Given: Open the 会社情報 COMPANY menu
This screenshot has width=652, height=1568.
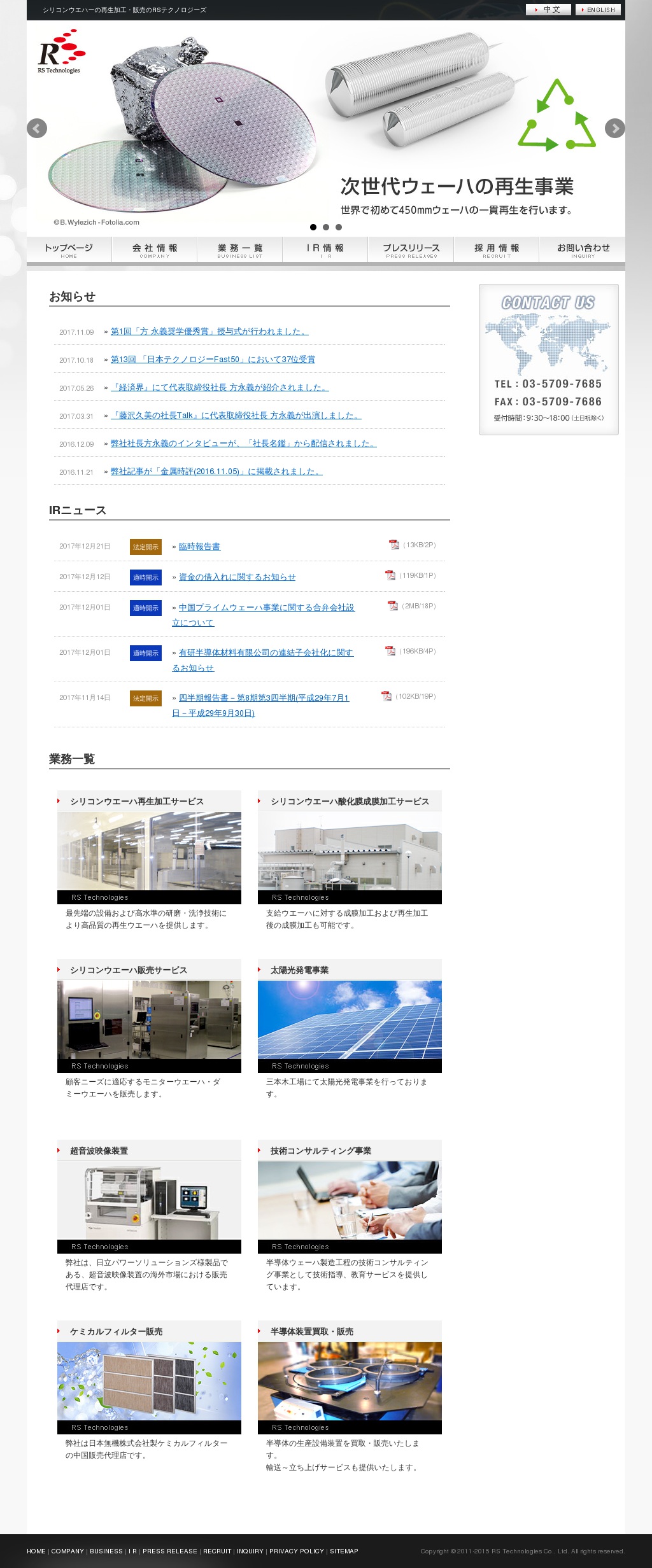Looking at the screenshot, I should [x=155, y=250].
